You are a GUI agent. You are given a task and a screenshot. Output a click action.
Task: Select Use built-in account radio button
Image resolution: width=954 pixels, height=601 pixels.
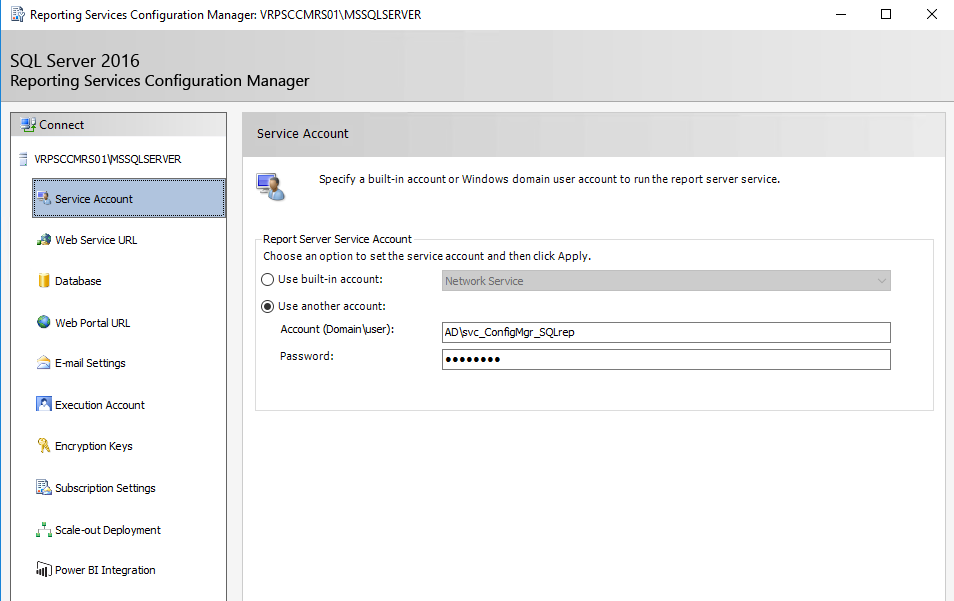coord(267,280)
